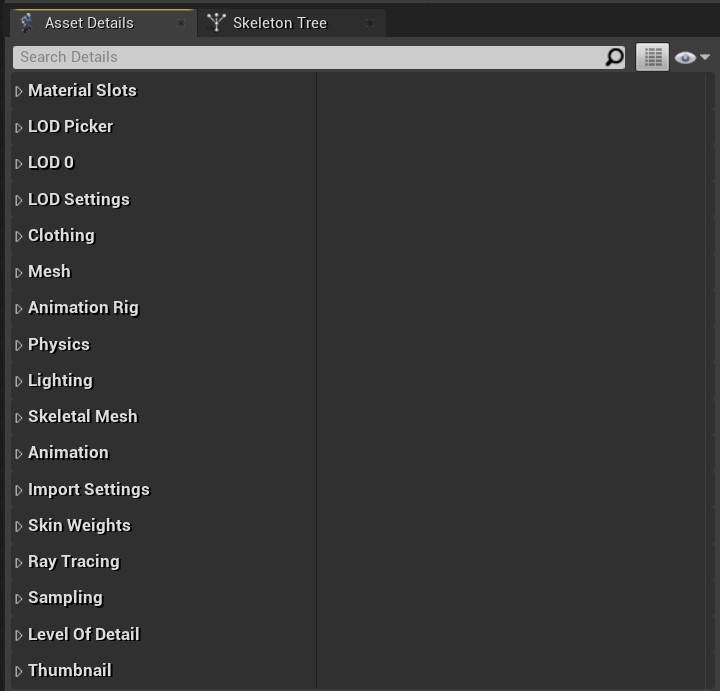Open the property matrix grid button
720x691 pixels.
pyautogui.click(x=652, y=57)
